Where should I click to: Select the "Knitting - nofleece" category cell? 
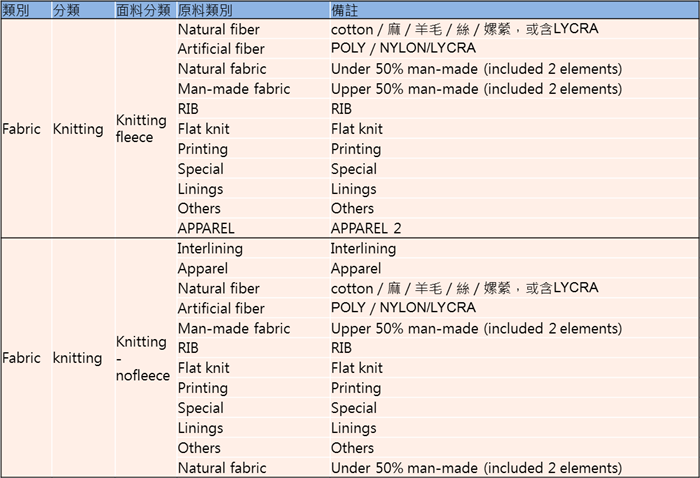(x=142, y=358)
